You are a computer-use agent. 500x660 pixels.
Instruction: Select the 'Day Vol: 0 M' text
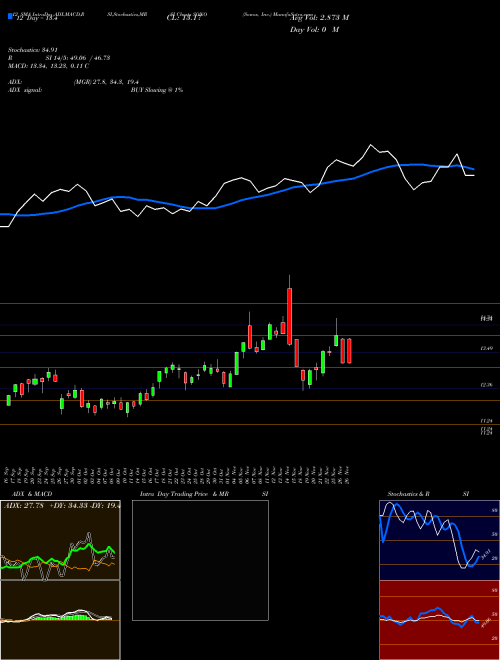point(314,30)
